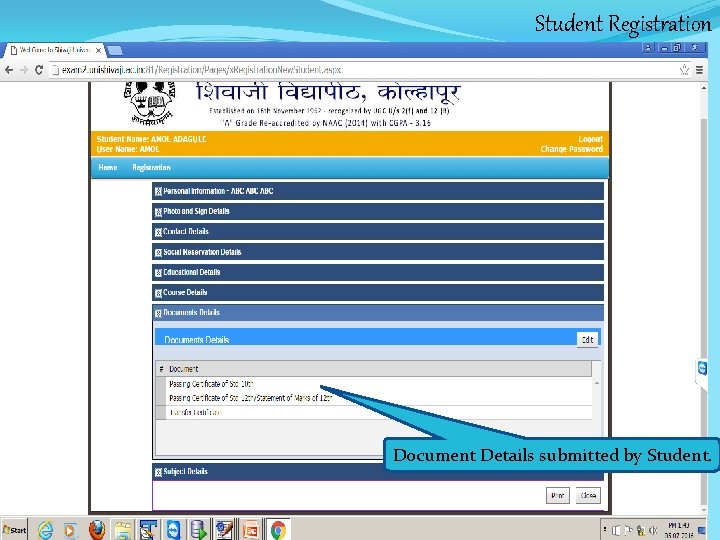Open the database server taskbar icon
Image resolution: width=720 pixels, height=540 pixels.
(198, 530)
